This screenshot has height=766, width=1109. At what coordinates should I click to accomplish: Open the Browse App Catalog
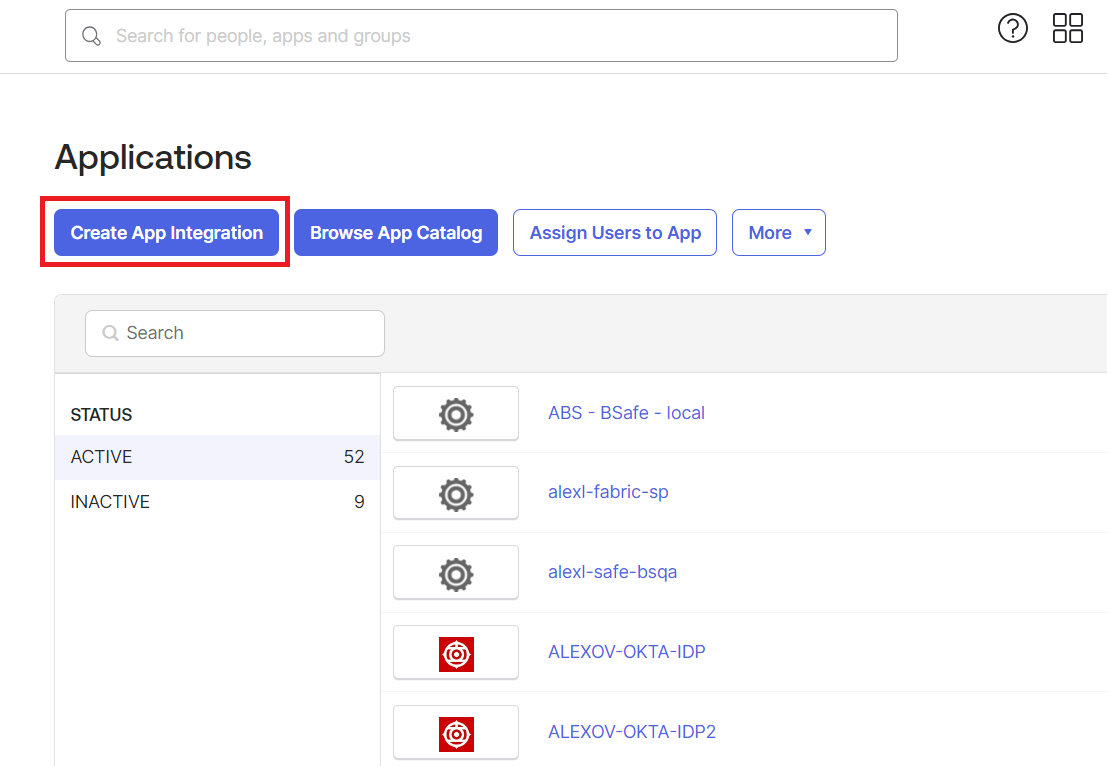[x=395, y=232]
